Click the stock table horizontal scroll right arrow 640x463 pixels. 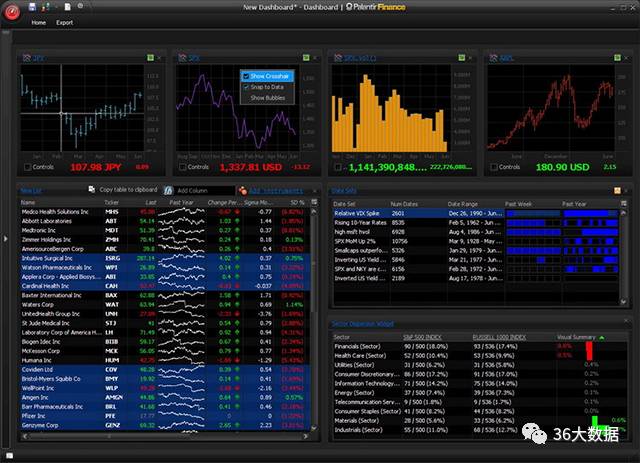306,436
